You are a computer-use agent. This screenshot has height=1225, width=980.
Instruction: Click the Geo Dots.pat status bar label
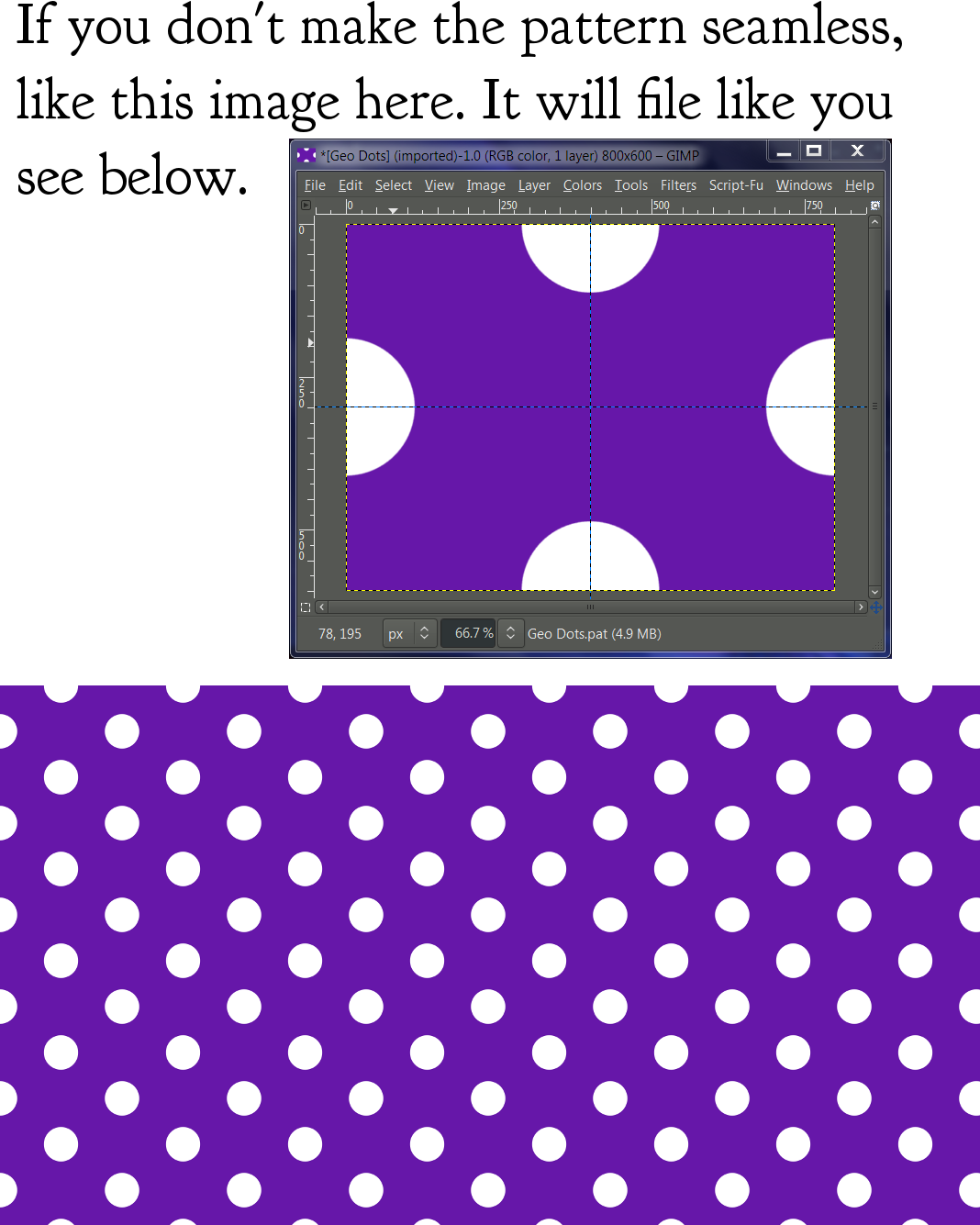tap(594, 633)
